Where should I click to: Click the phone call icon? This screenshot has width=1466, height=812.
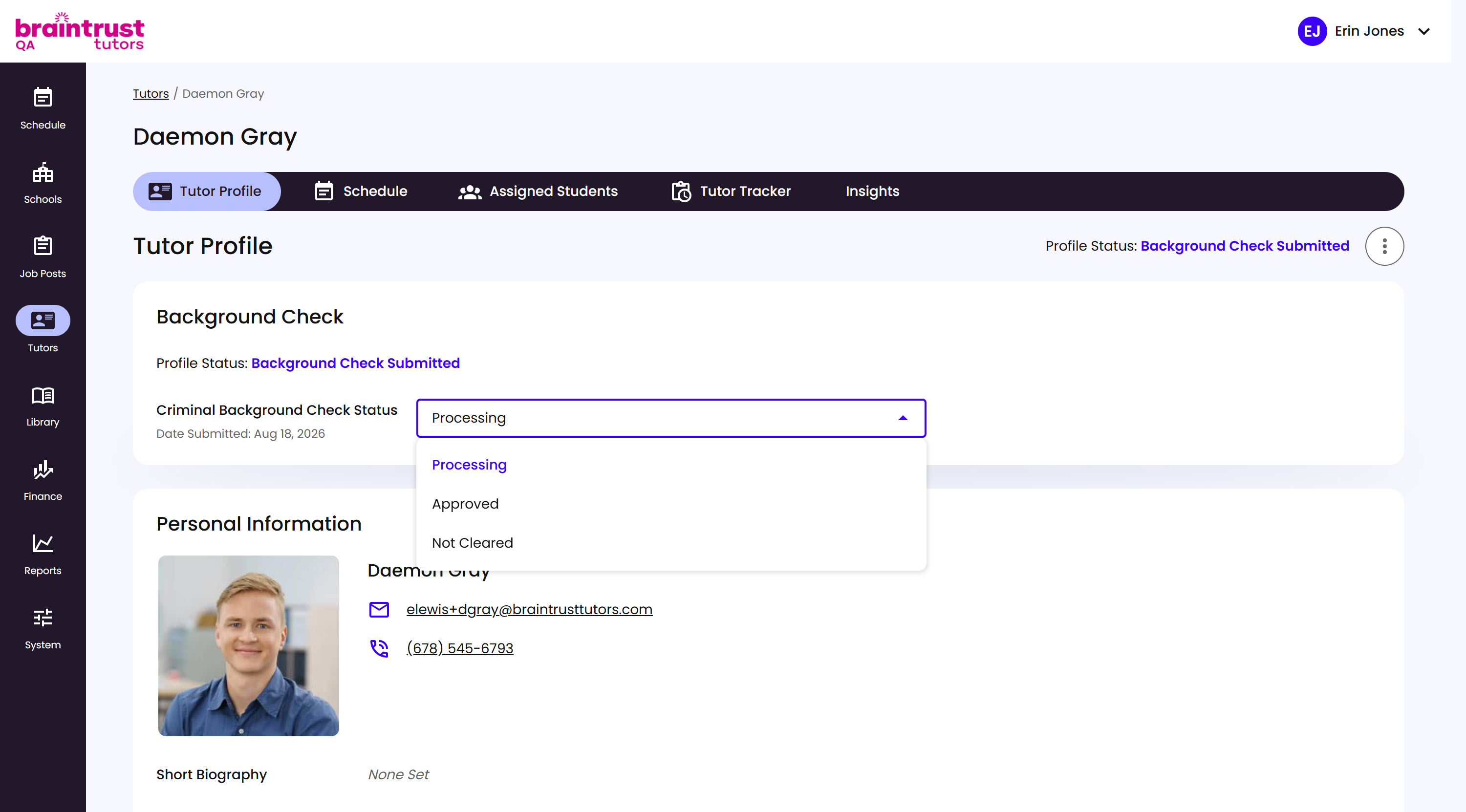pos(379,648)
